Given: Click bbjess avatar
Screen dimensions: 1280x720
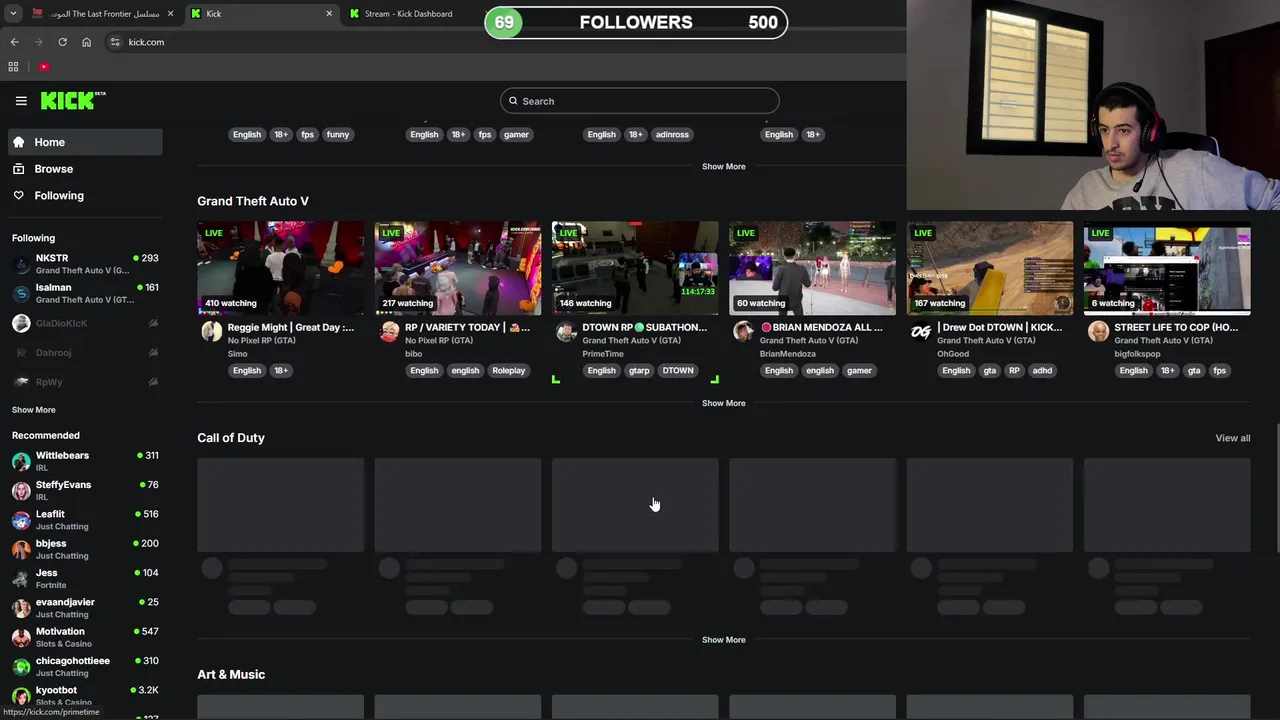Looking at the screenshot, I should pyautogui.click(x=21, y=550).
